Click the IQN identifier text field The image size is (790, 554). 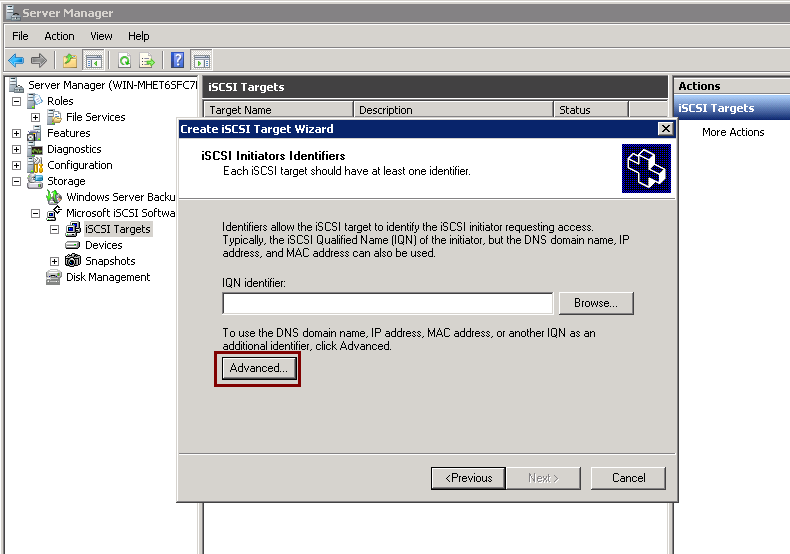coord(387,303)
